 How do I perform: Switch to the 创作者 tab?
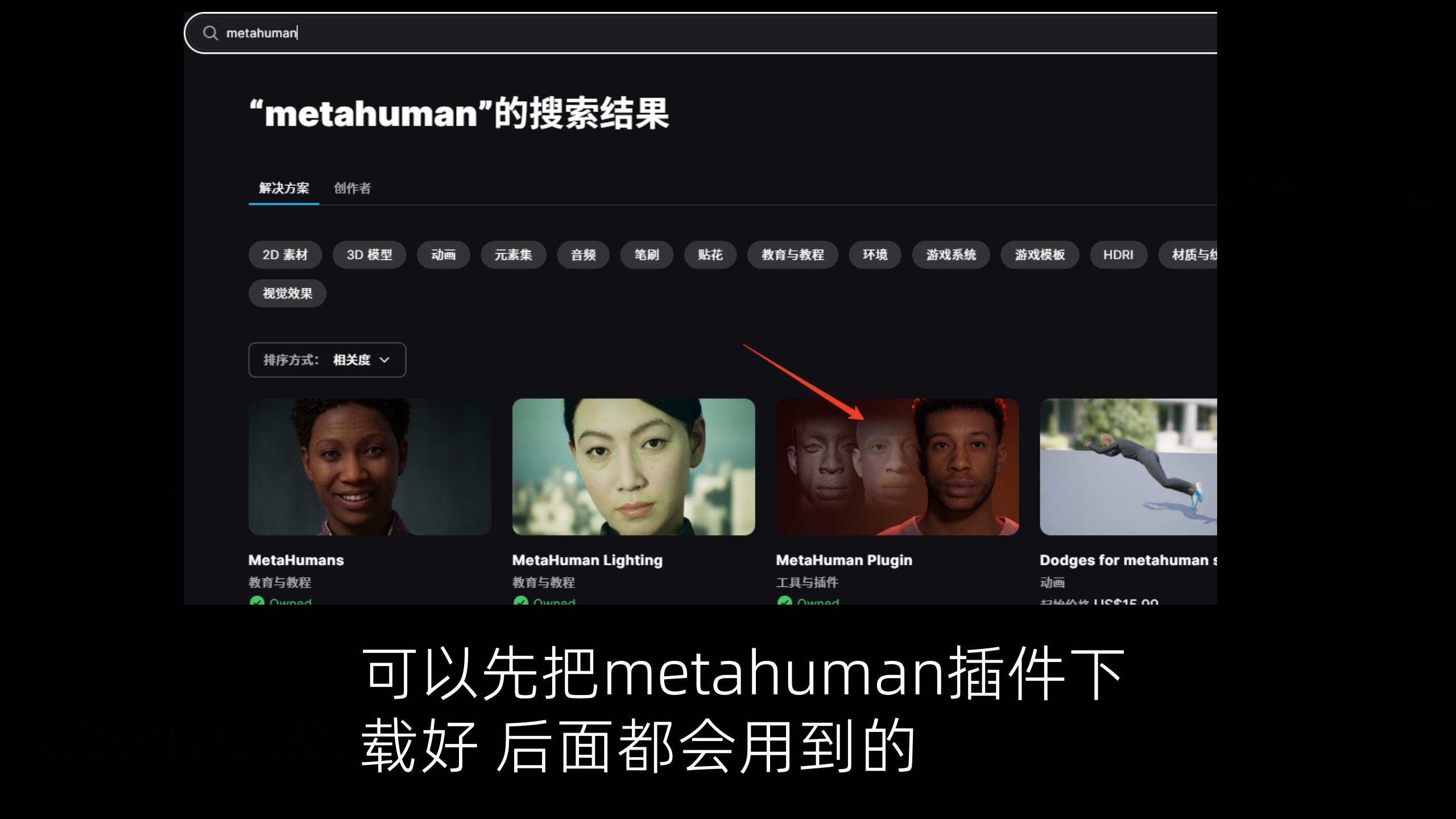352,188
